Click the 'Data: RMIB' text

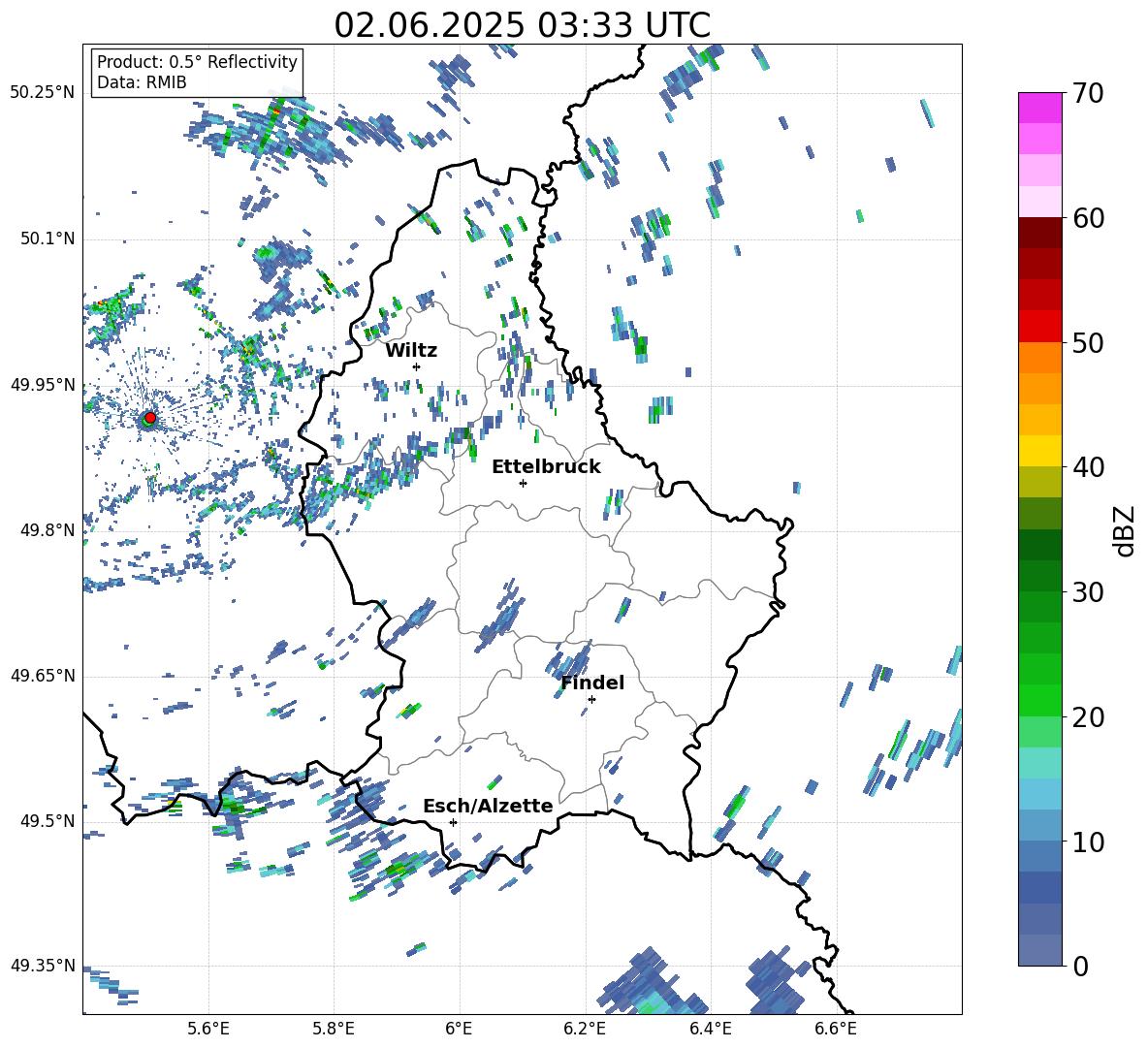pos(142,82)
